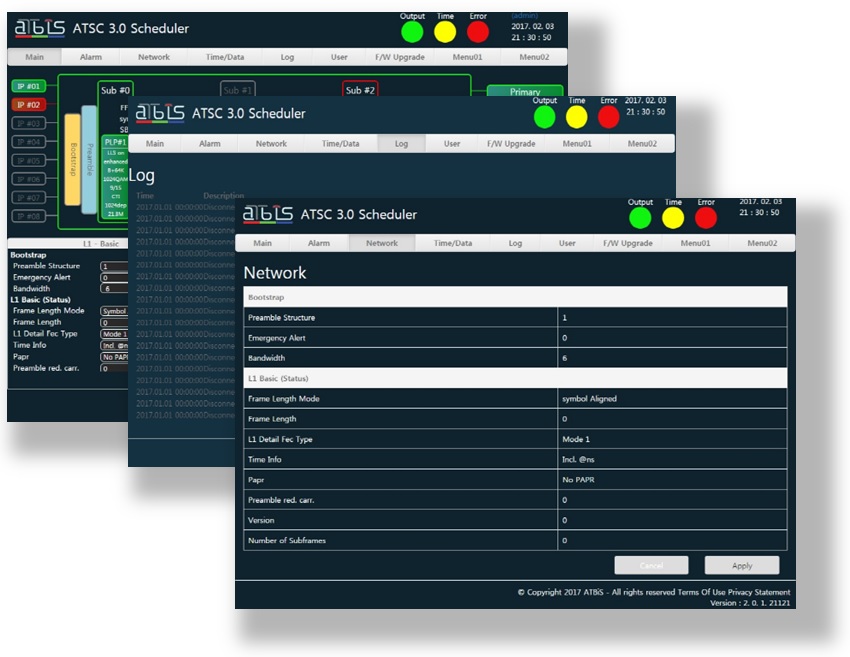The image size is (850, 657).
Task: Click the Bandwidth value field in the Network table
Action: click(x=672, y=357)
